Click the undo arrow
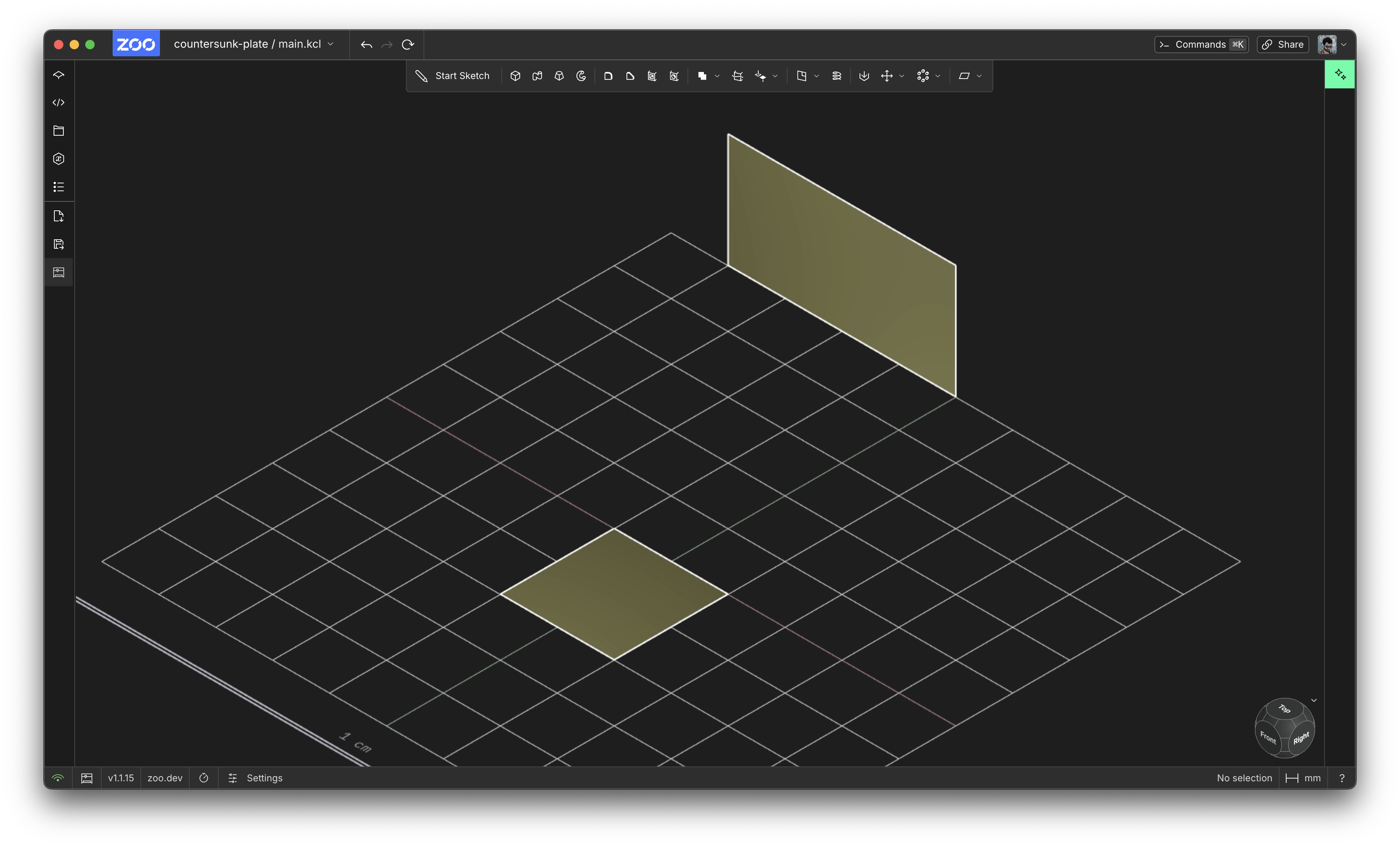Image resolution: width=1400 pixels, height=847 pixels. point(366,44)
